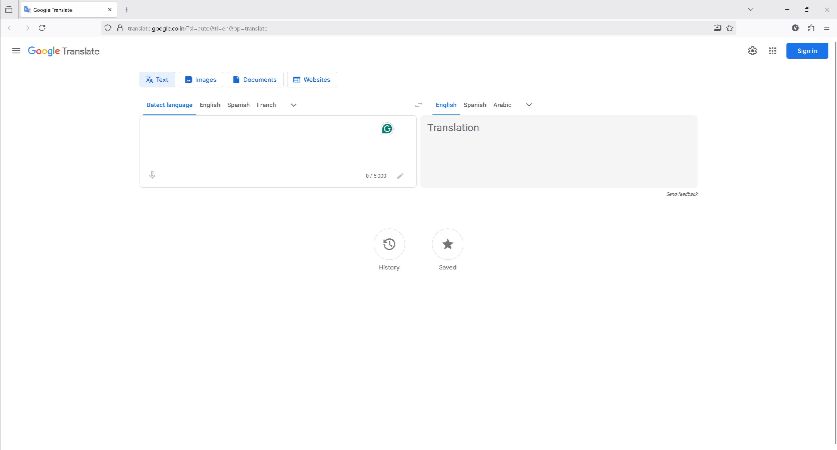Choose Detect language as source

169,105
